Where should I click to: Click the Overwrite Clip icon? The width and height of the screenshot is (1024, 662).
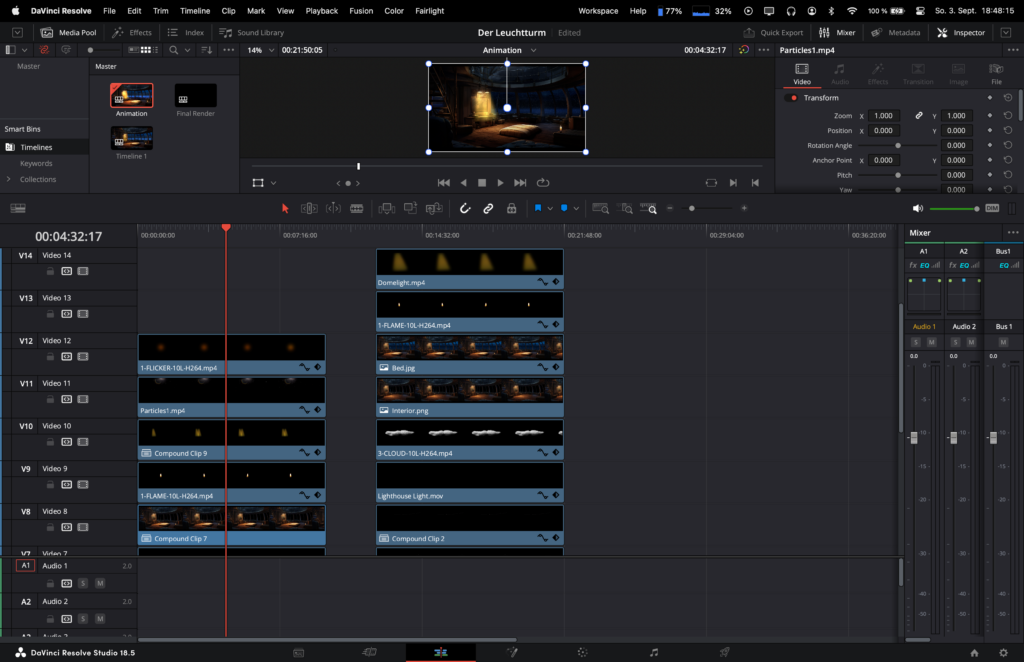pos(410,208)
